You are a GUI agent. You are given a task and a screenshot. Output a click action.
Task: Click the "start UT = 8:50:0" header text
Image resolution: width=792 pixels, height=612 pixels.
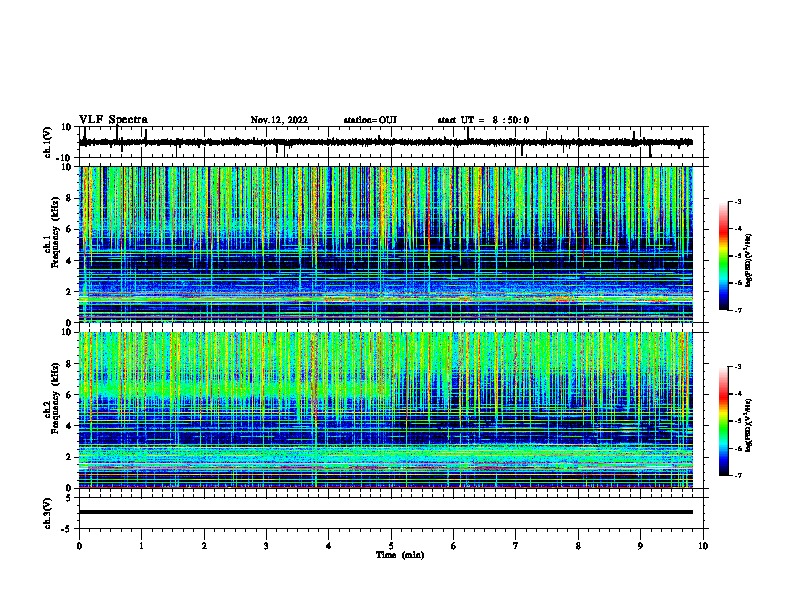click(x=483, y=120)
